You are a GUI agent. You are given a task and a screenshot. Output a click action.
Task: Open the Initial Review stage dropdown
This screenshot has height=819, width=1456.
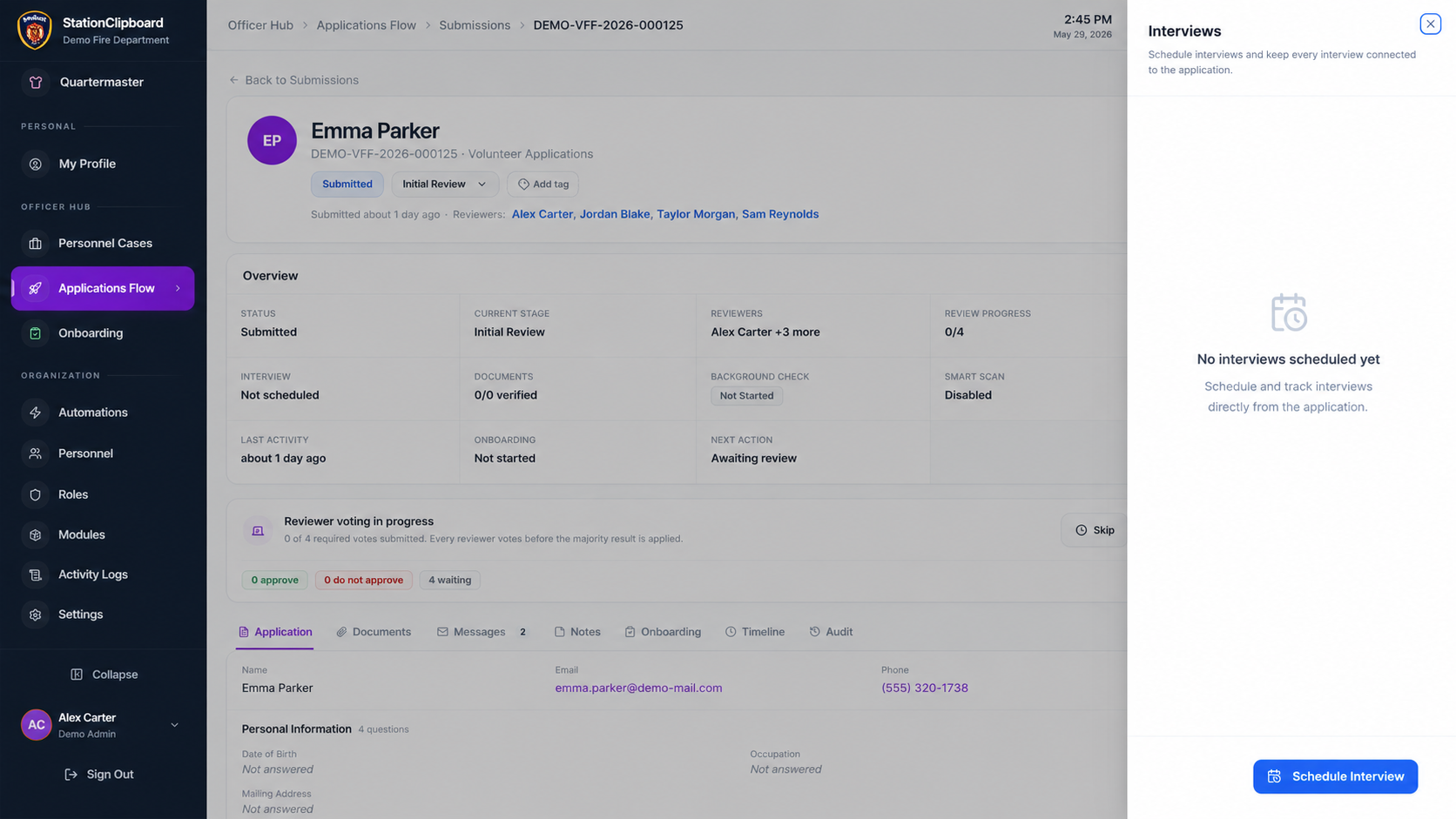tap(445, 185)
